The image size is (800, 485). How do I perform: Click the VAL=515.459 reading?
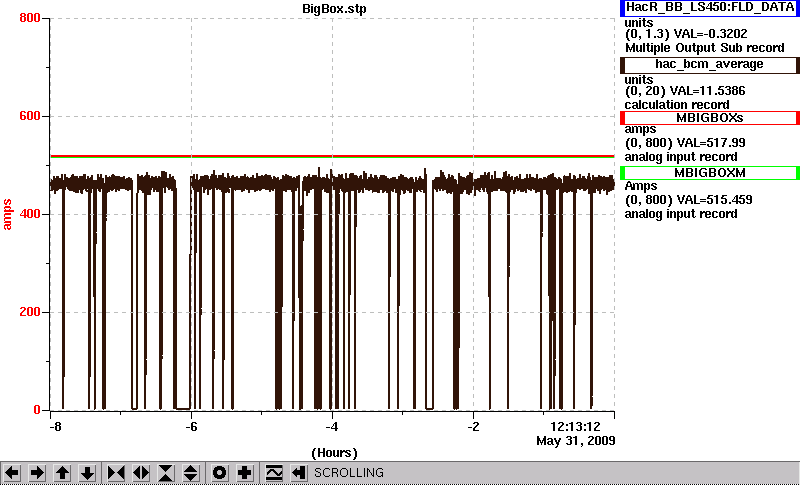click(x=714, y=200)
